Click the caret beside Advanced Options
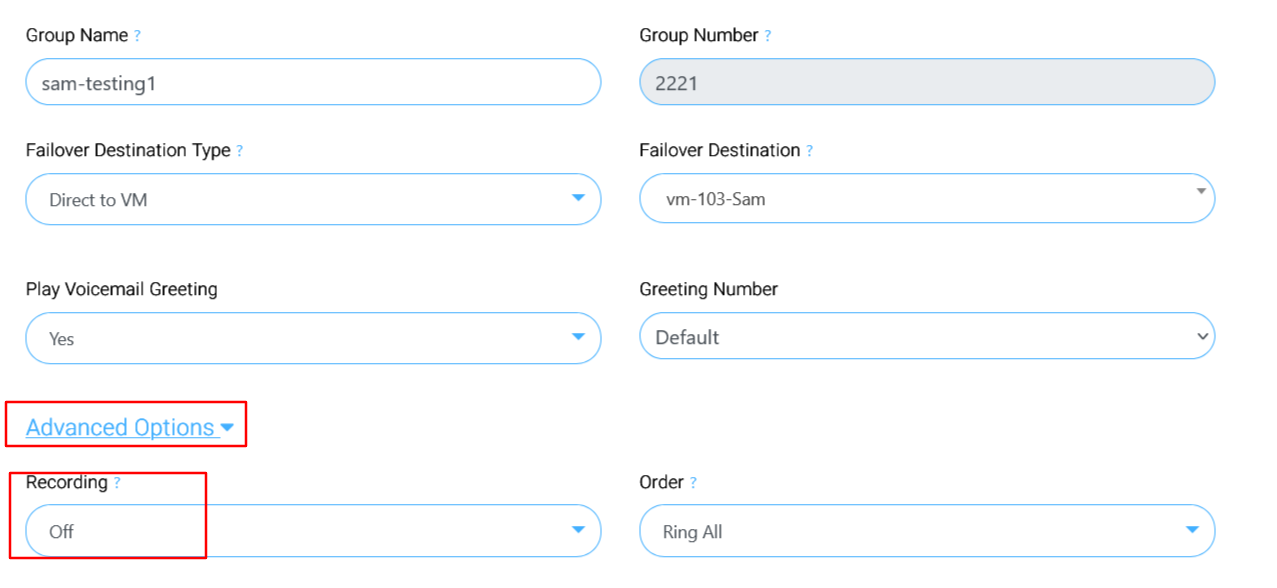Viewport: 1277px width, 588px height. coord(227,428)
